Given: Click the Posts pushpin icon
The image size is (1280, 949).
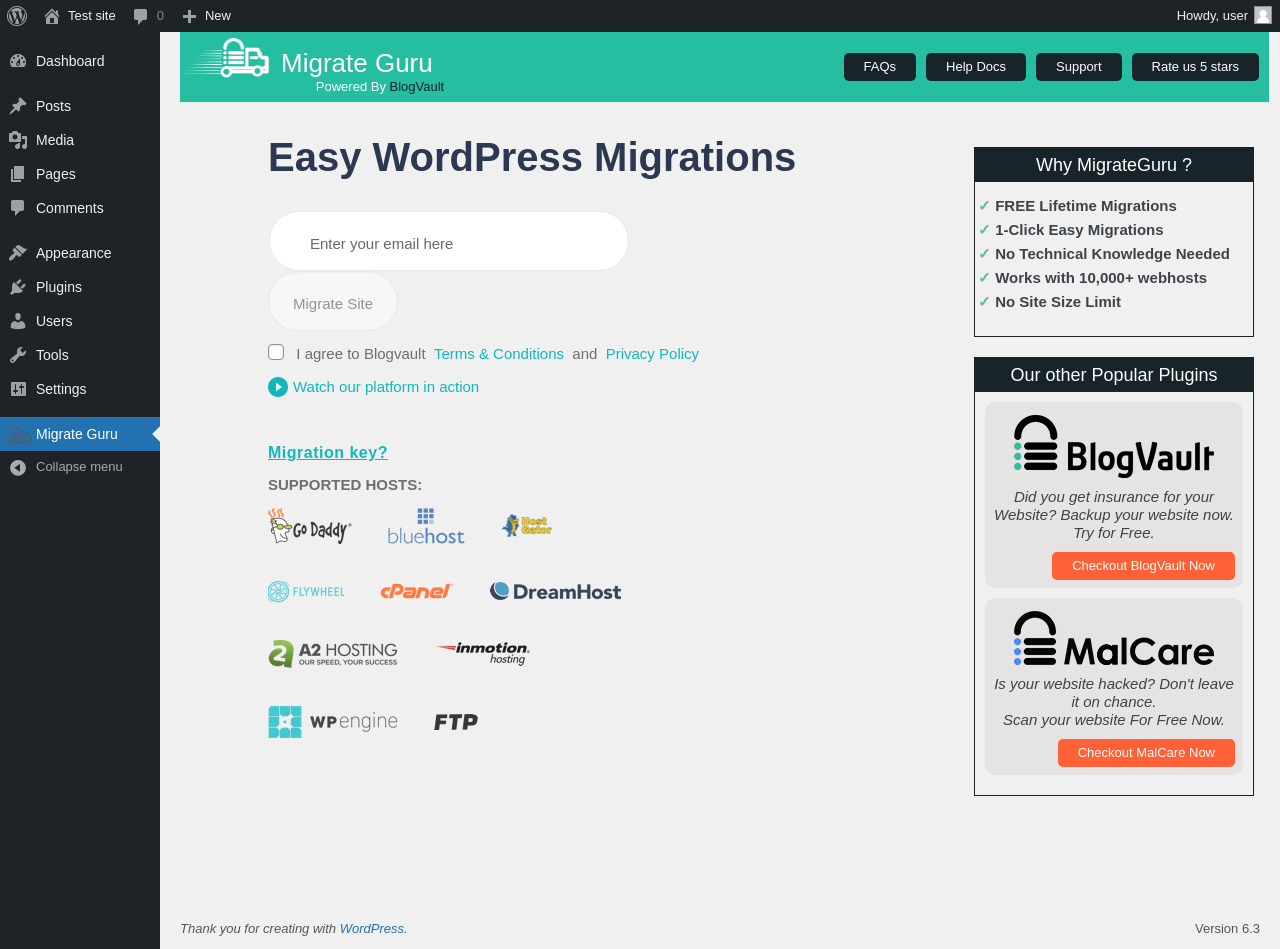Looking at the screenshot, I should pos(18,106).
